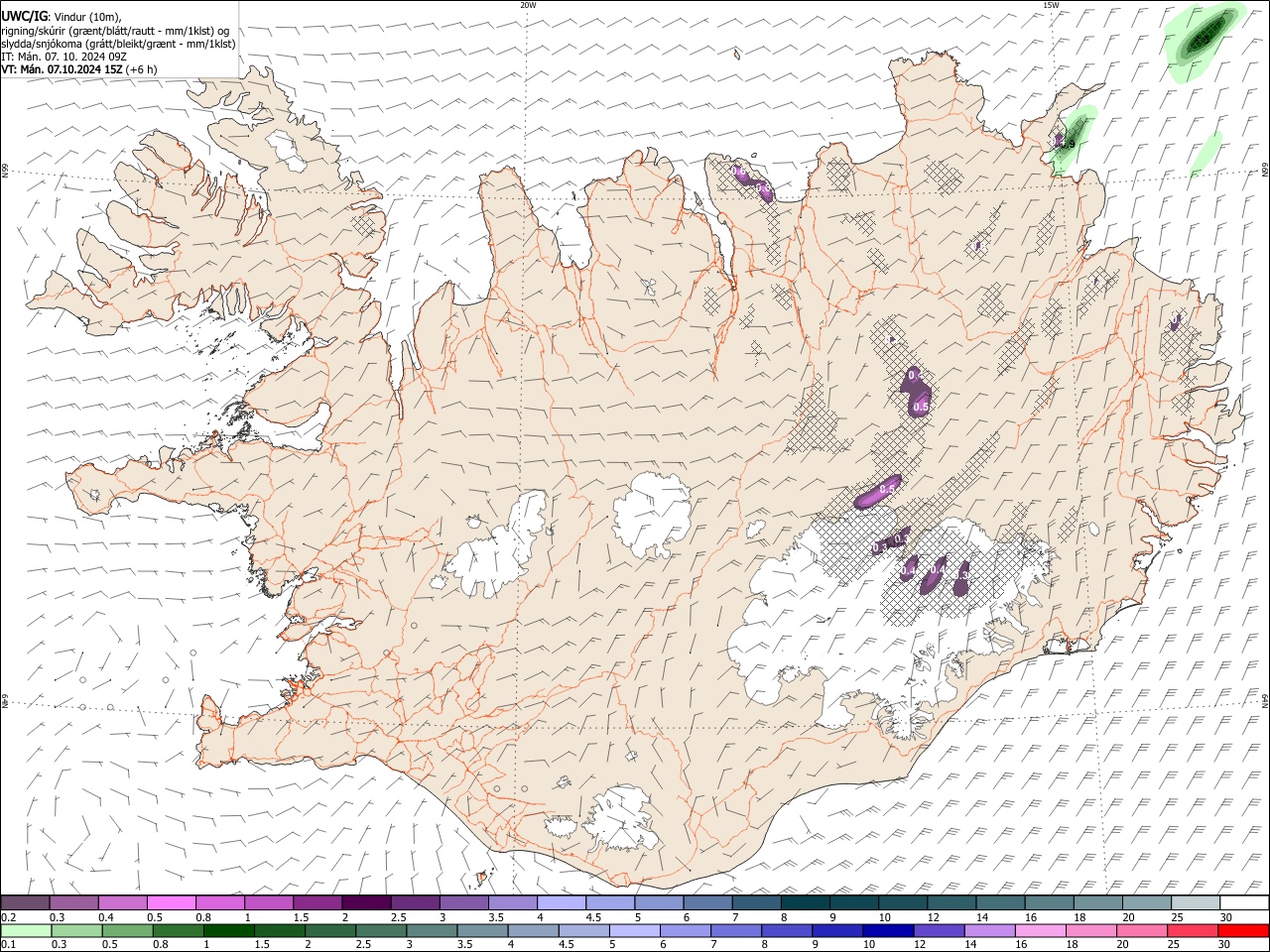Screen dimensions: 1270x952
Task: Click the upper legend swatch labeled 1.5
Action: [x=317, y=902]
